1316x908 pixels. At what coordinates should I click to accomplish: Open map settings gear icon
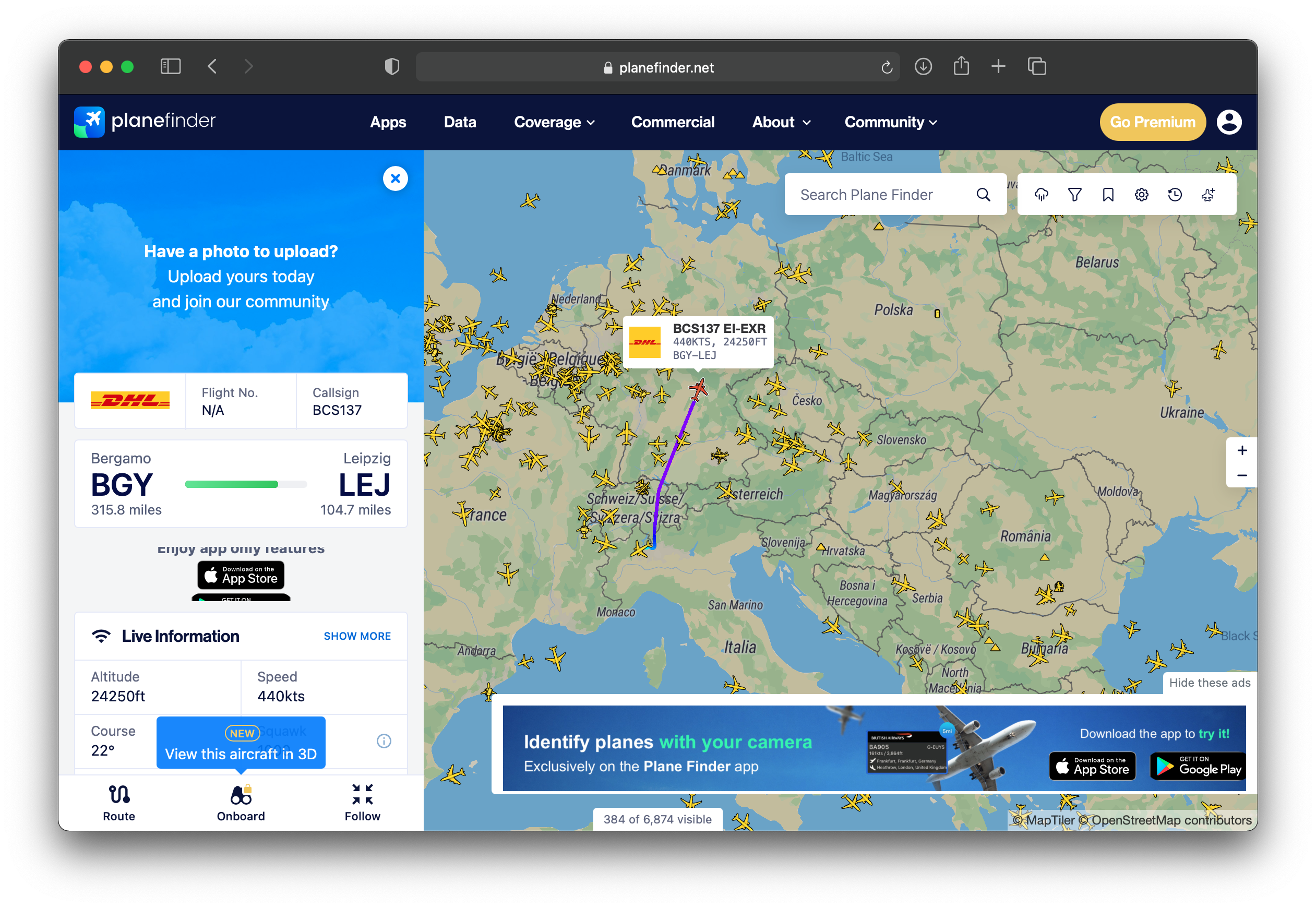(1141, 195)
